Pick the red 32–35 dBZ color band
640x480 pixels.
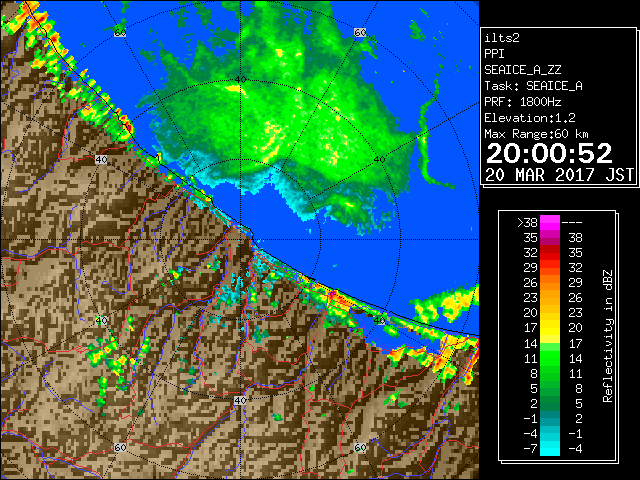550,253
